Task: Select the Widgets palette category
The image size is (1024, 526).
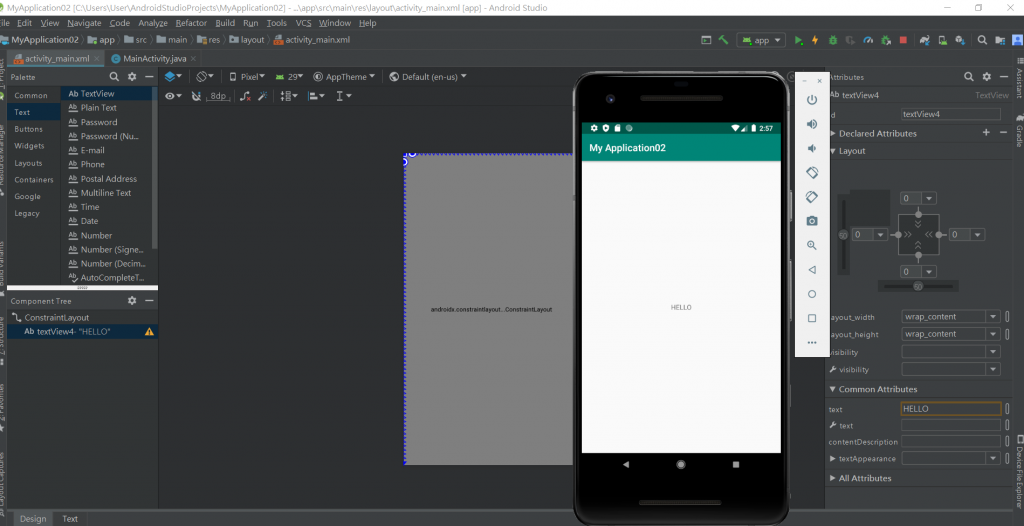Action: [x=29, y=146]
